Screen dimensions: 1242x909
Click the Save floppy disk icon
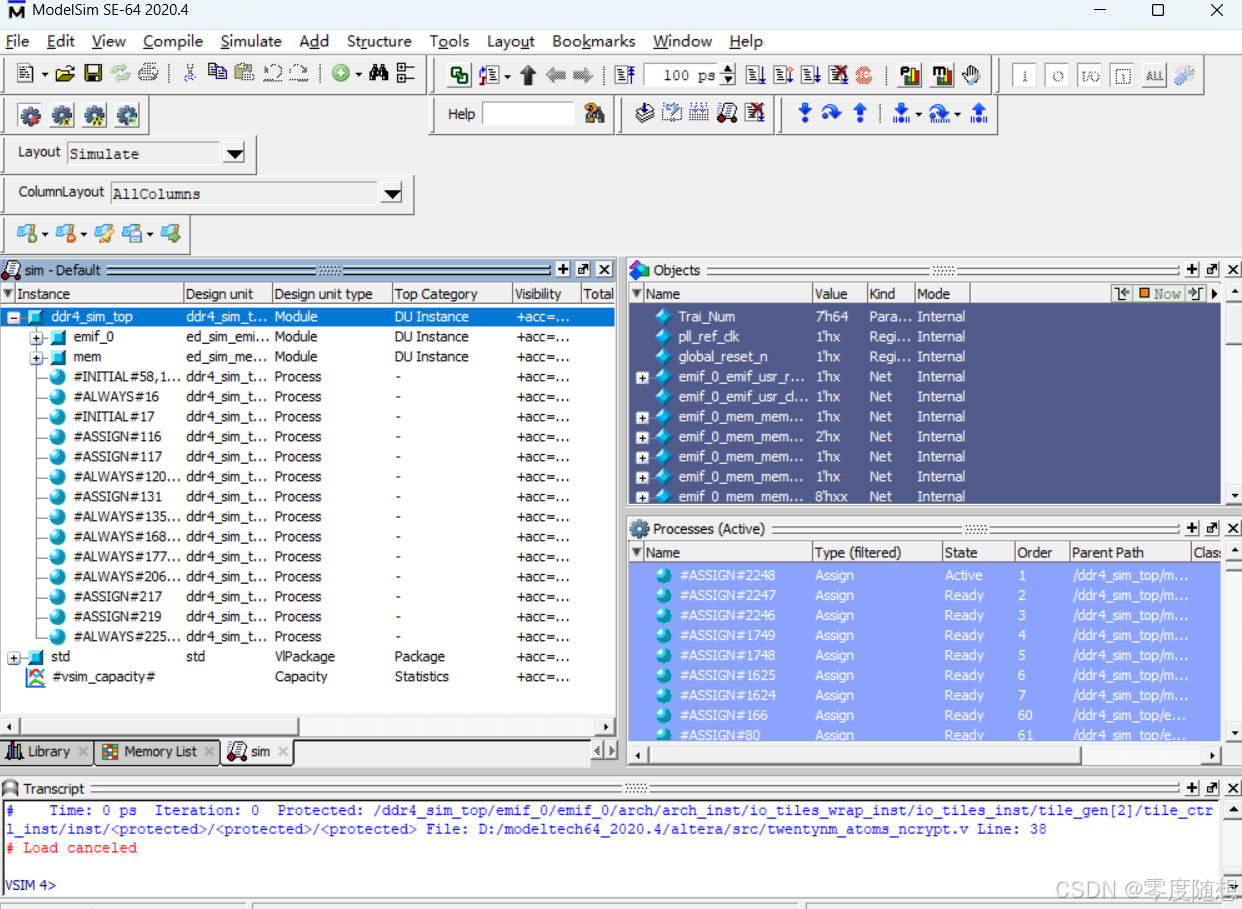click(x=93, y=74)
